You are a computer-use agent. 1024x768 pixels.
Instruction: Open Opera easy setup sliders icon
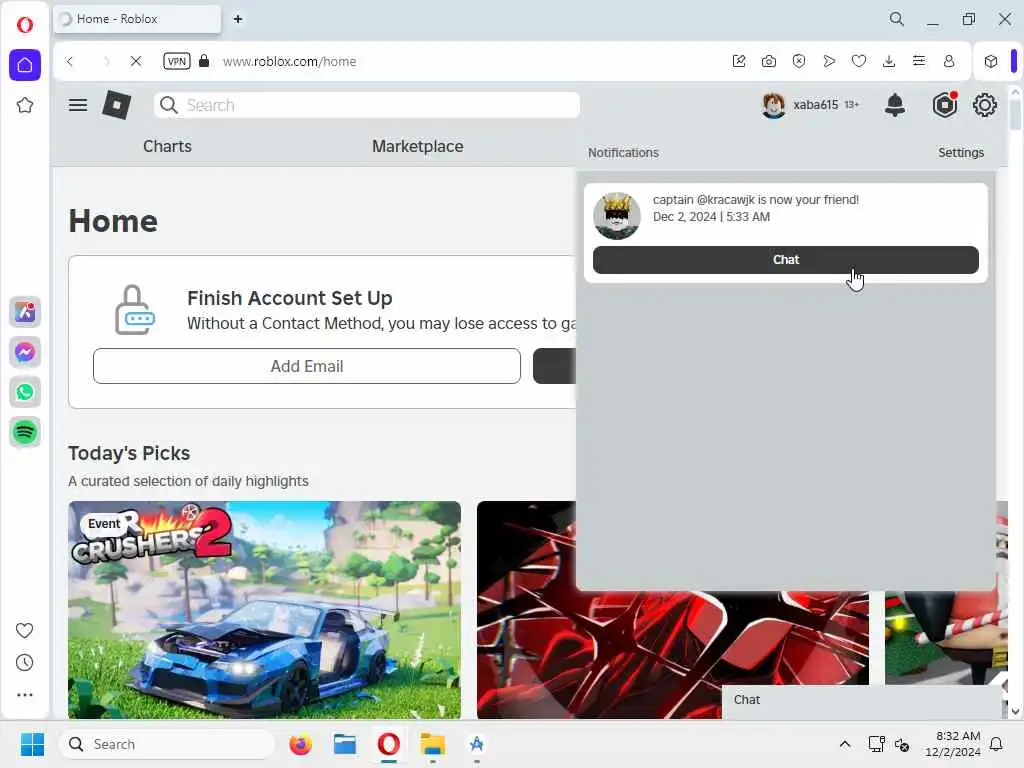tap(919, 61)
